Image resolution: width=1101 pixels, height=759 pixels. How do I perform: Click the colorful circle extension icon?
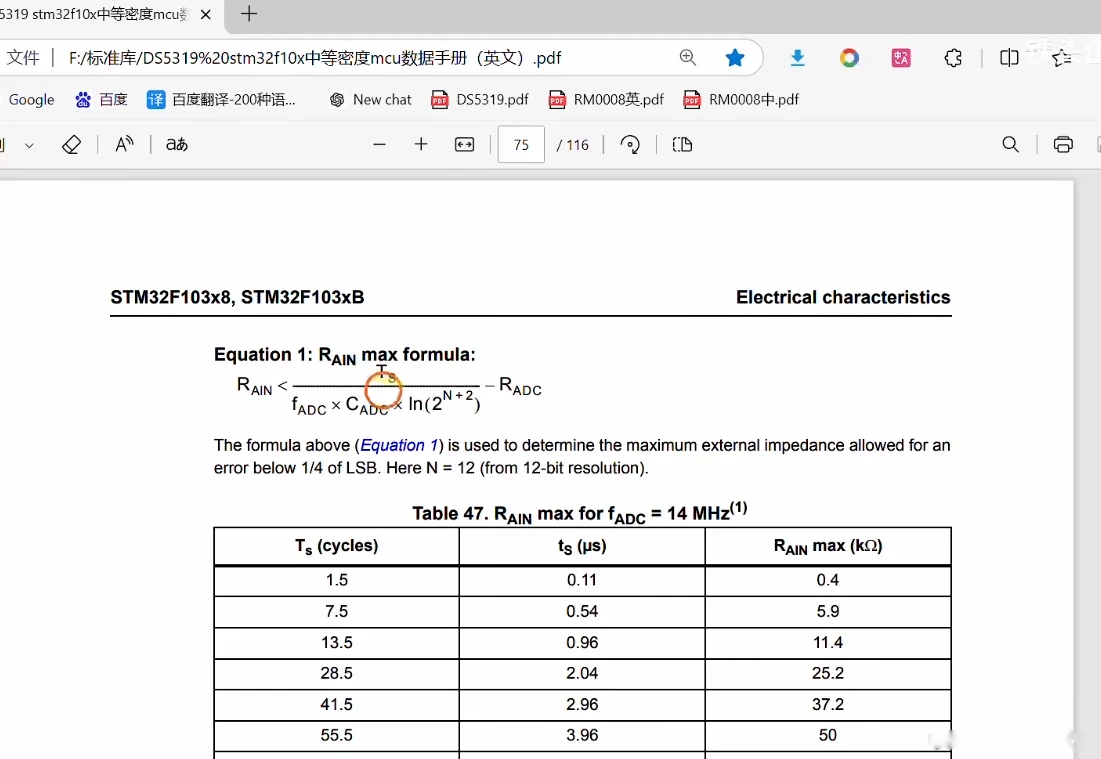pos(849,58)
